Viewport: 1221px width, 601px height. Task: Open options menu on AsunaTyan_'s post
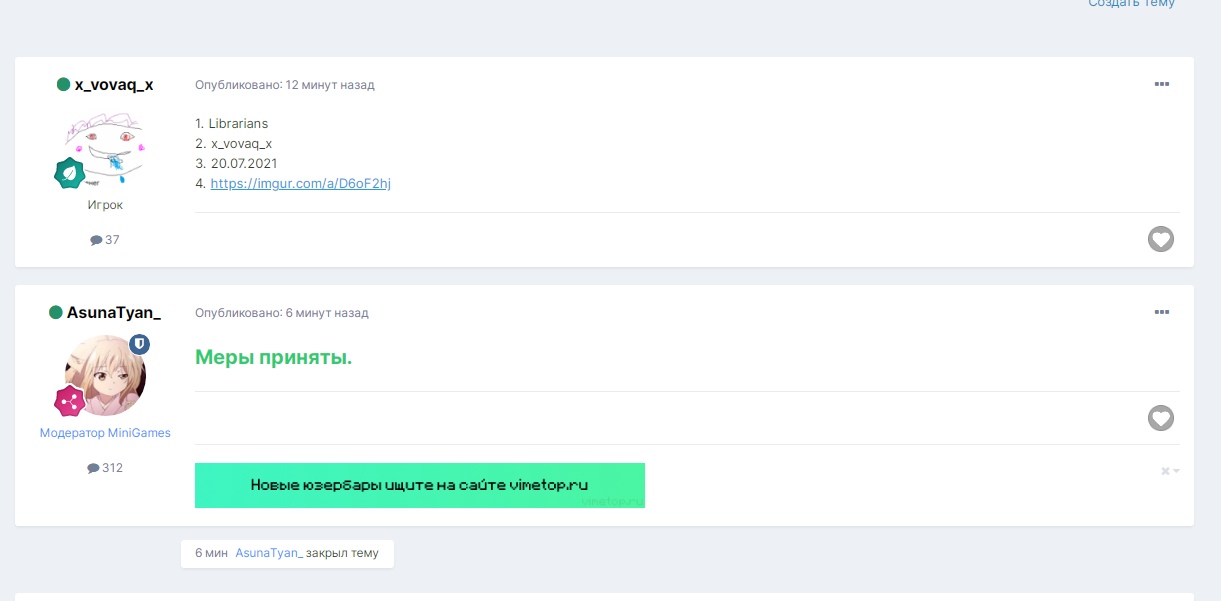[x=1161, y=312]
